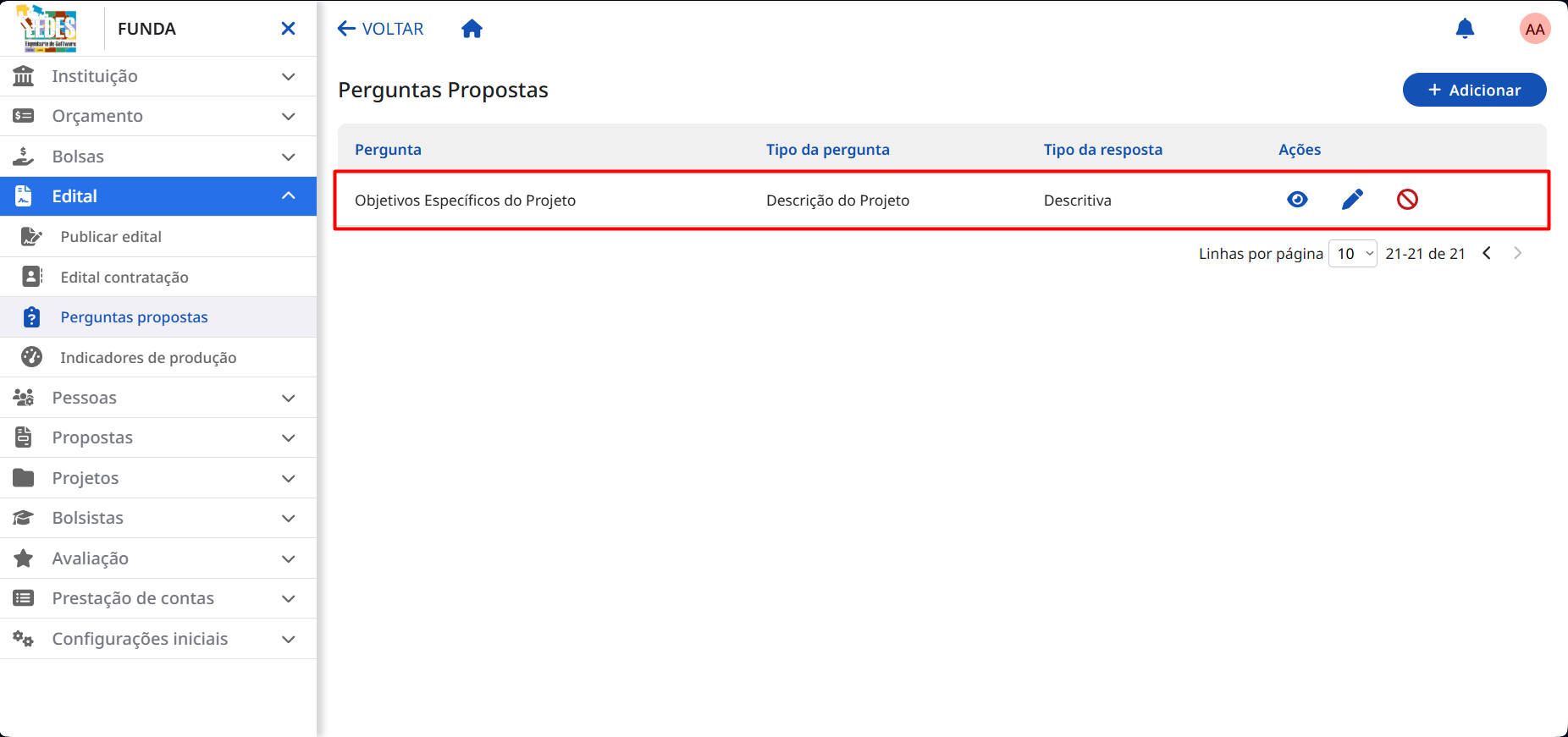The height and width of the screenshot is (737, 1568).
Task: Click the VOLTAR back link
Action: click(x=380, y=29)
